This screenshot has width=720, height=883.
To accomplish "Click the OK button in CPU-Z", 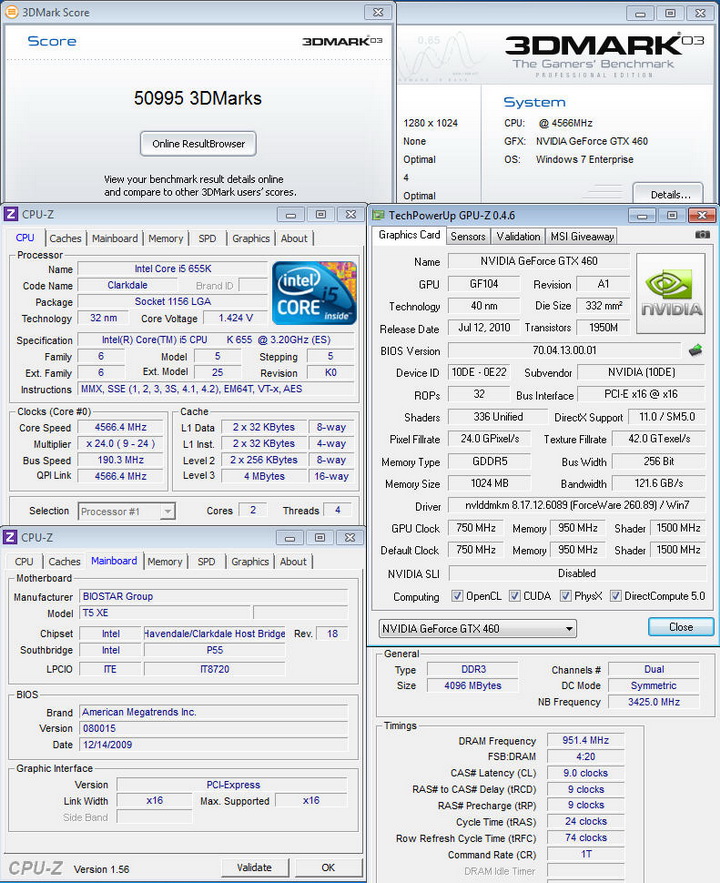I will [x=328, y=867].
